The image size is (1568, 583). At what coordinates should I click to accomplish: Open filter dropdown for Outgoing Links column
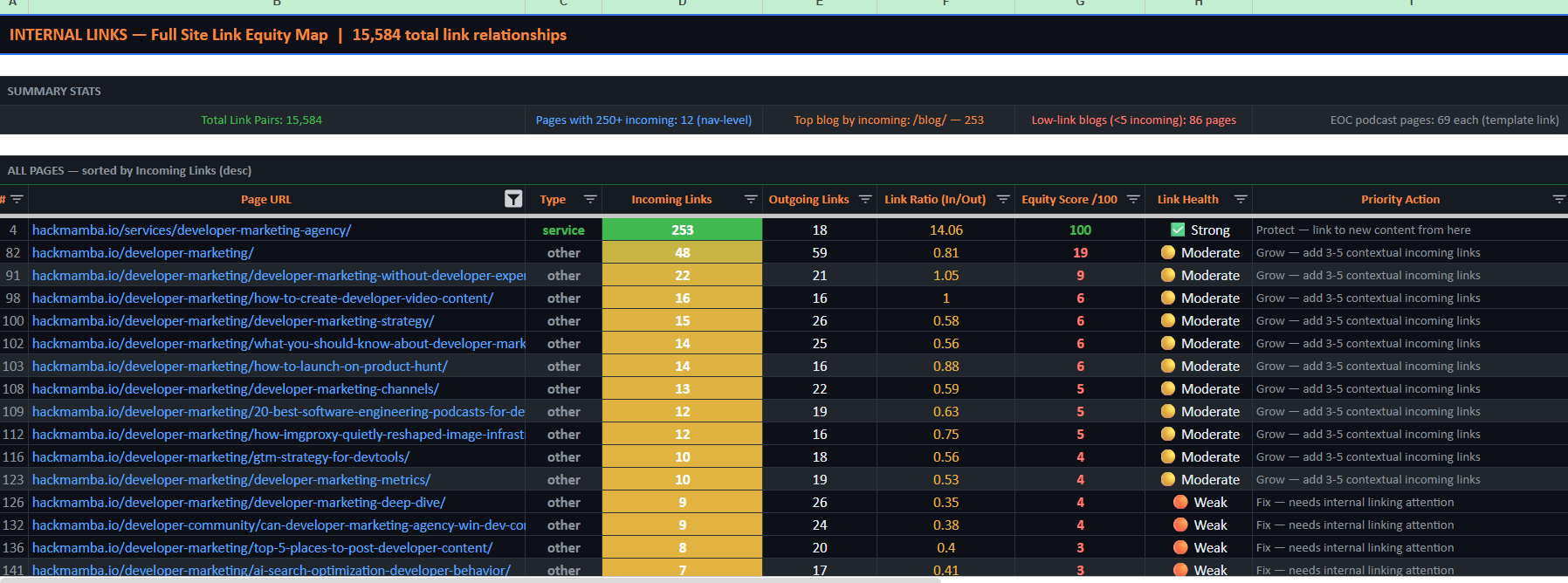coord(865,199)
